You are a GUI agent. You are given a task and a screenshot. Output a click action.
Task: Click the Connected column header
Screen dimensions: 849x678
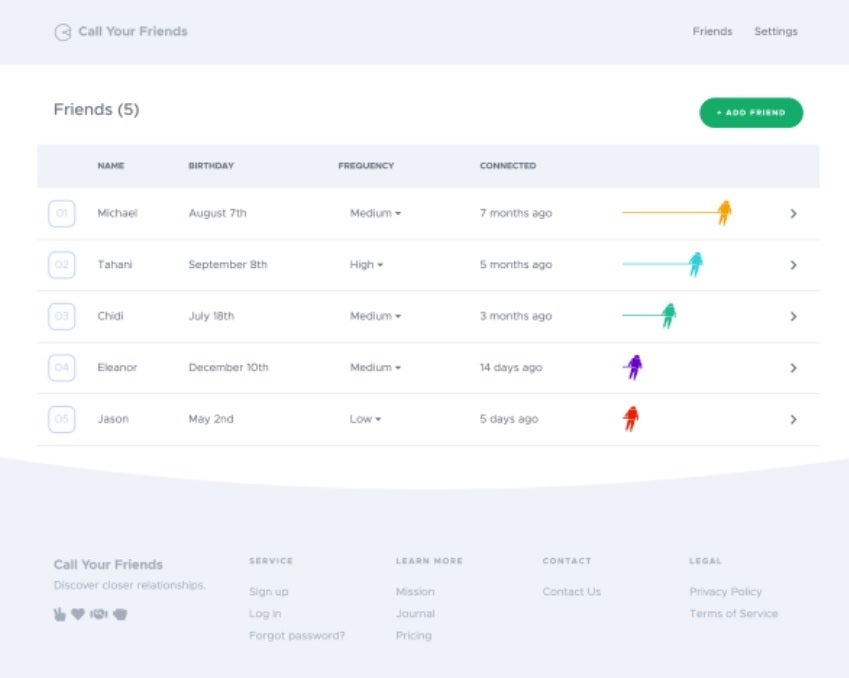pos(508,166)
